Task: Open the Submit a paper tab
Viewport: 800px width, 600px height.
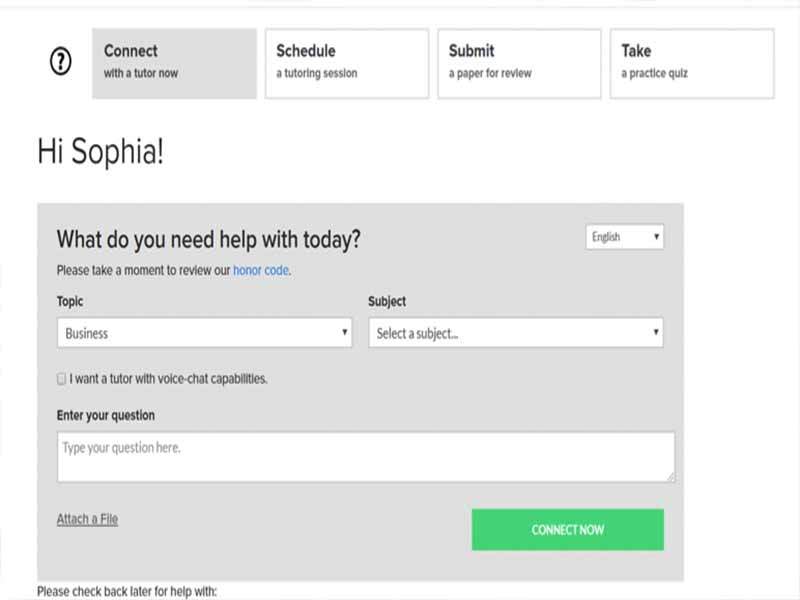Action: (519, 63)
